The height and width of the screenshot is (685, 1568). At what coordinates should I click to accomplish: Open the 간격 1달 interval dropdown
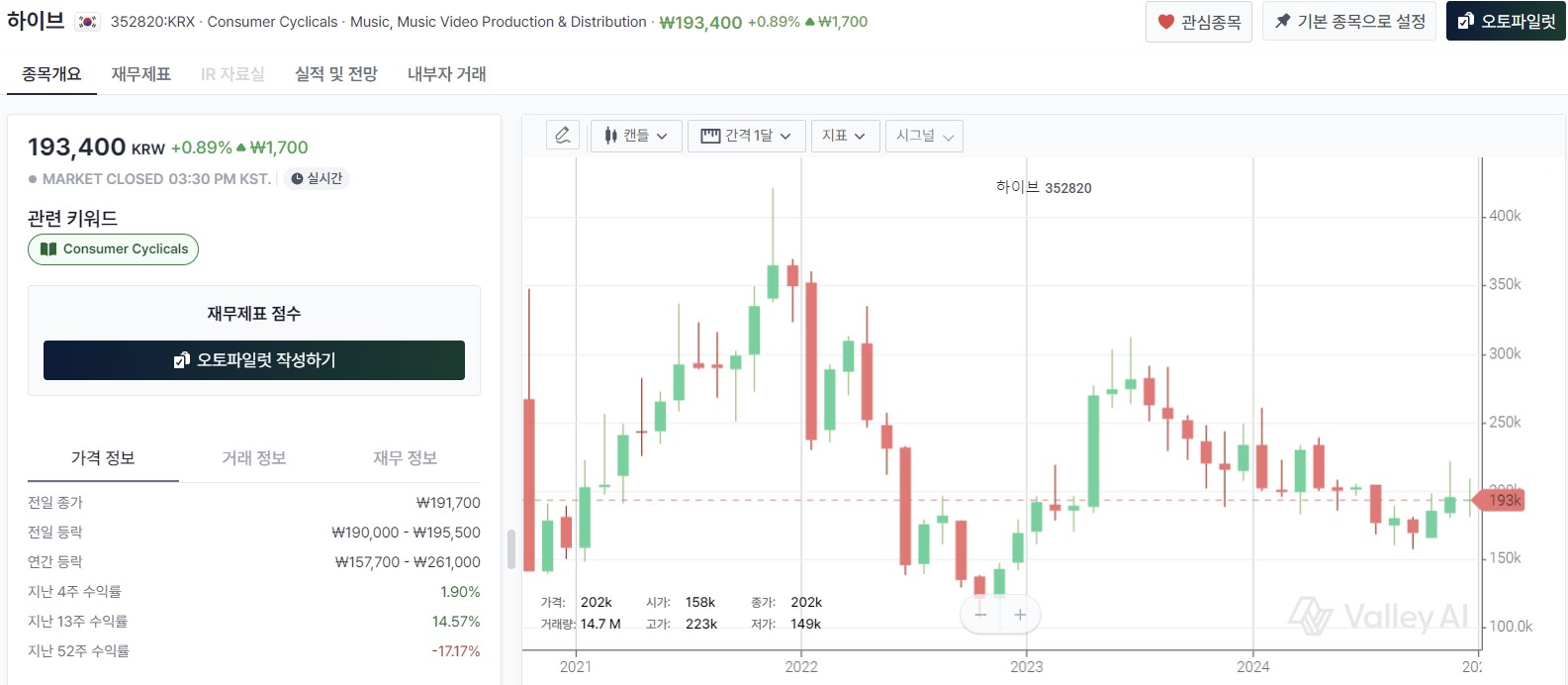pos(746,136)
